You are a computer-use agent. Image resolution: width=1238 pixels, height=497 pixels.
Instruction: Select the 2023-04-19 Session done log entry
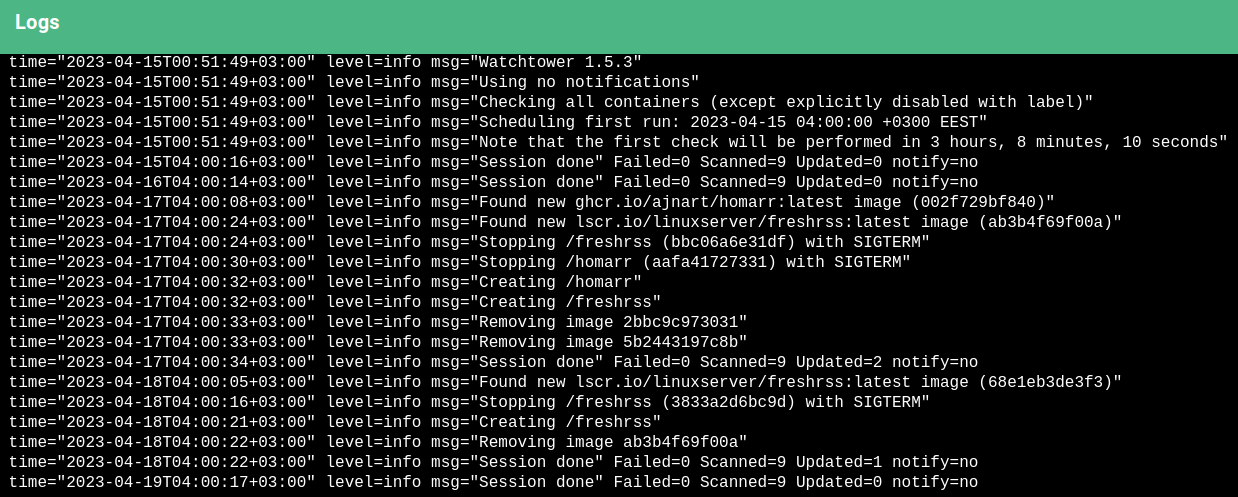pyautogui.click(x=494, y=482)
